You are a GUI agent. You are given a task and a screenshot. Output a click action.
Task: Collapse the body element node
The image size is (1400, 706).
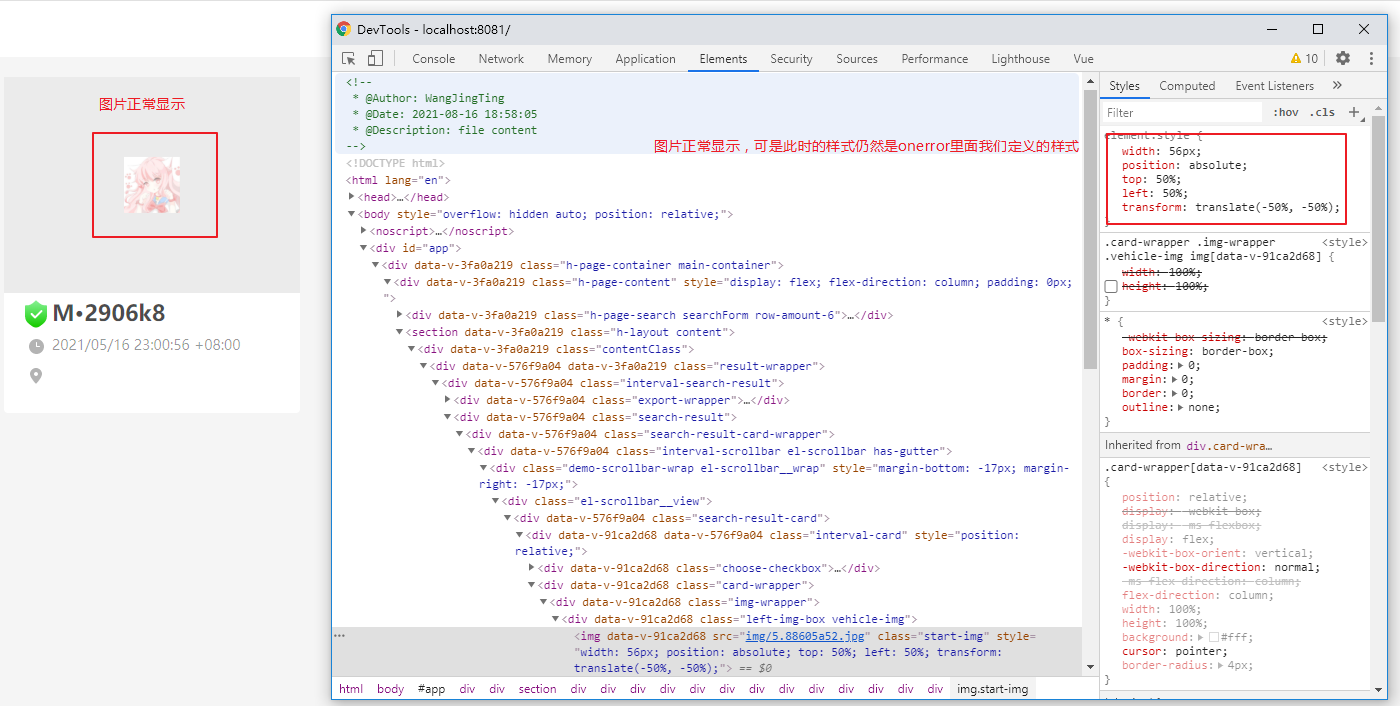(x=351, y=214)
